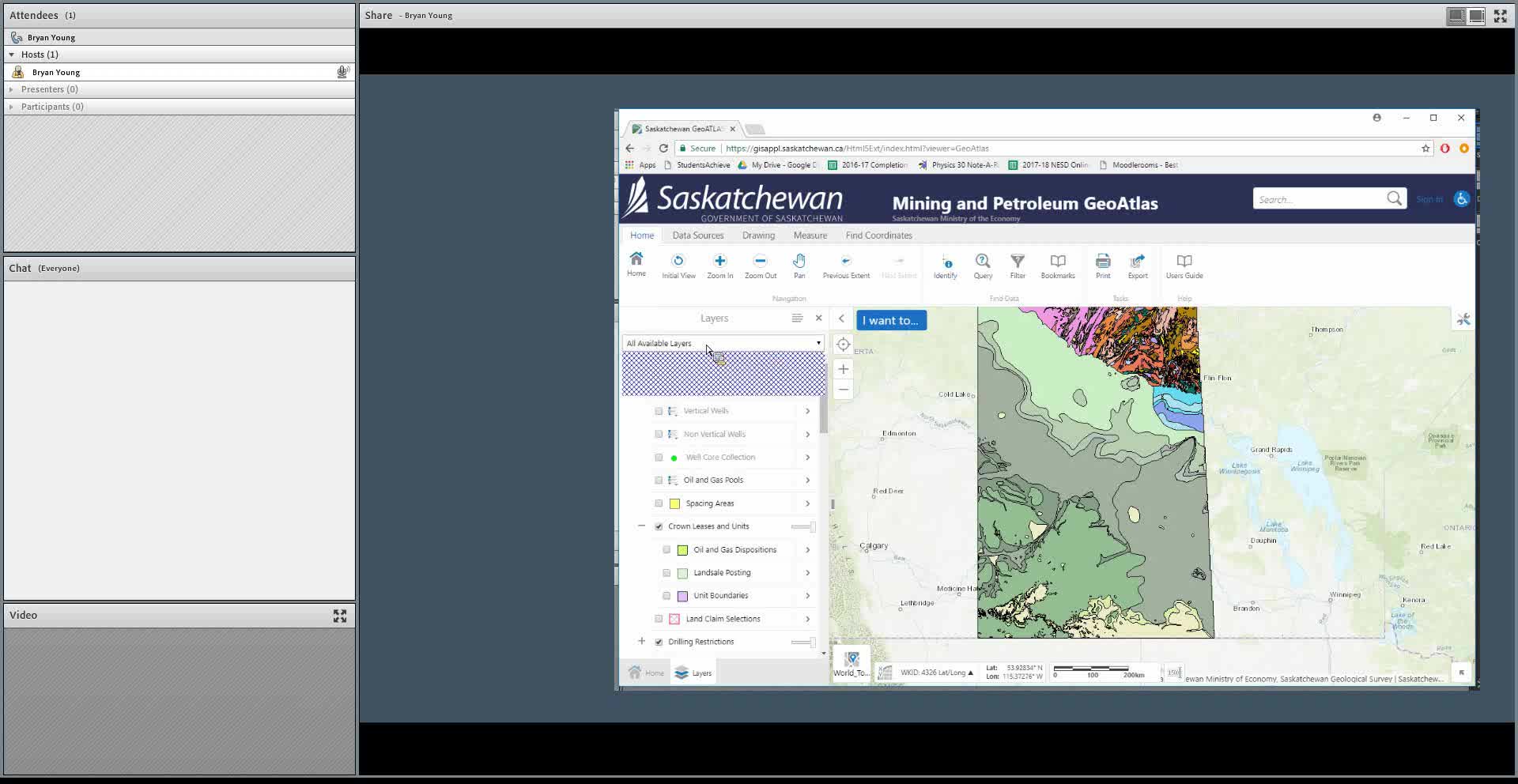The image size is (1518, 784).
Task: Click the browser back arrow
Action: click(x=629, y=148)
